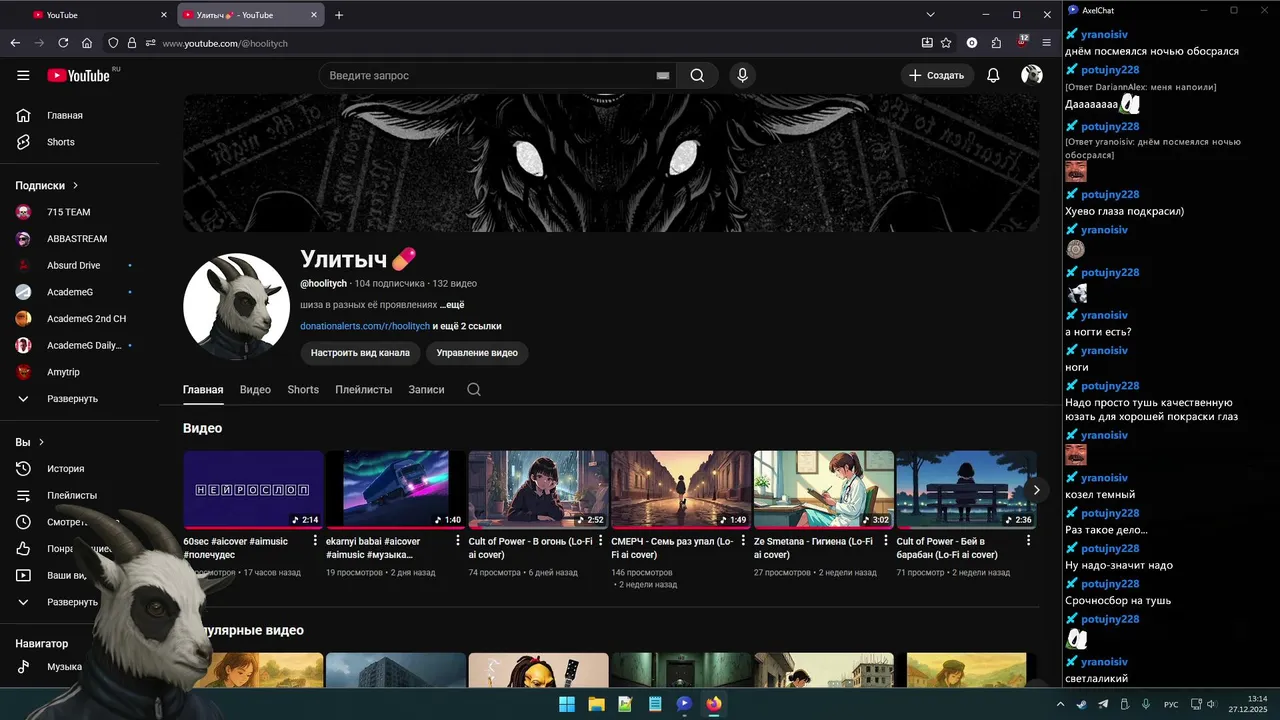The height and width of the screenshot is (720, 1280).
Task: Close the Улитыч YouTube browser tab
Action: click(314, 15)
